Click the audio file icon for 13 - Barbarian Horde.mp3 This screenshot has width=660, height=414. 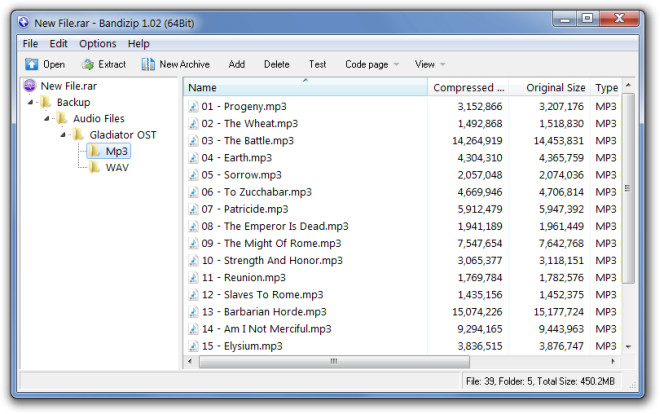(193, 312)
